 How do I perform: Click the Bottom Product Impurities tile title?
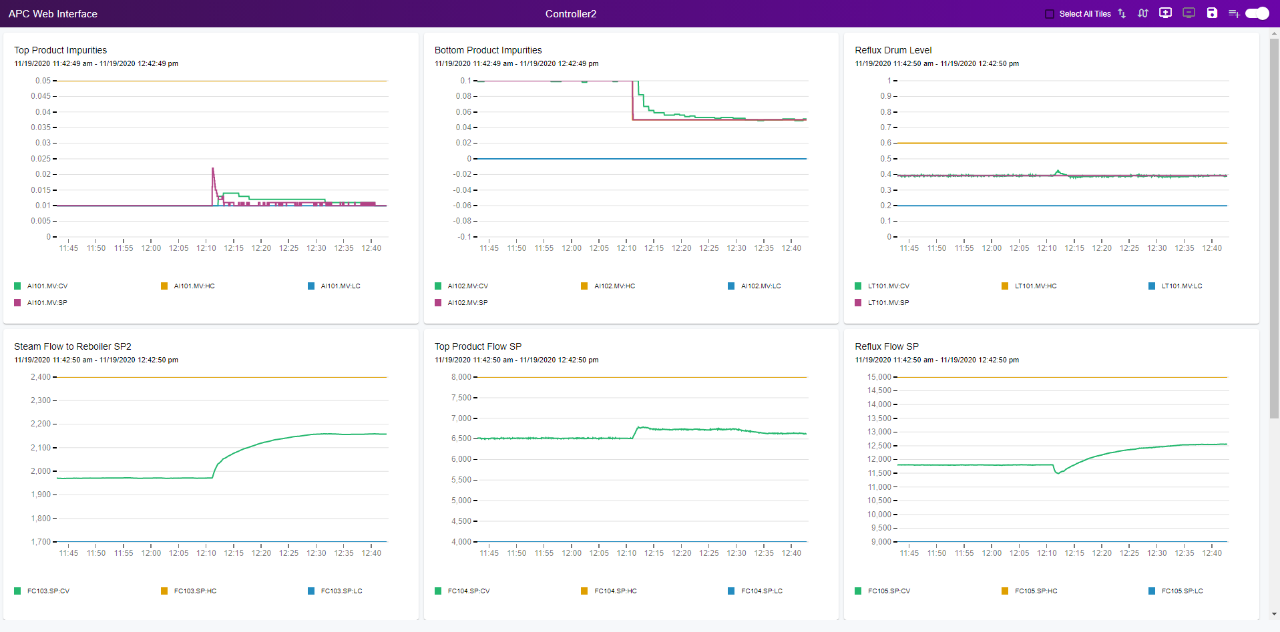point(488,50)
